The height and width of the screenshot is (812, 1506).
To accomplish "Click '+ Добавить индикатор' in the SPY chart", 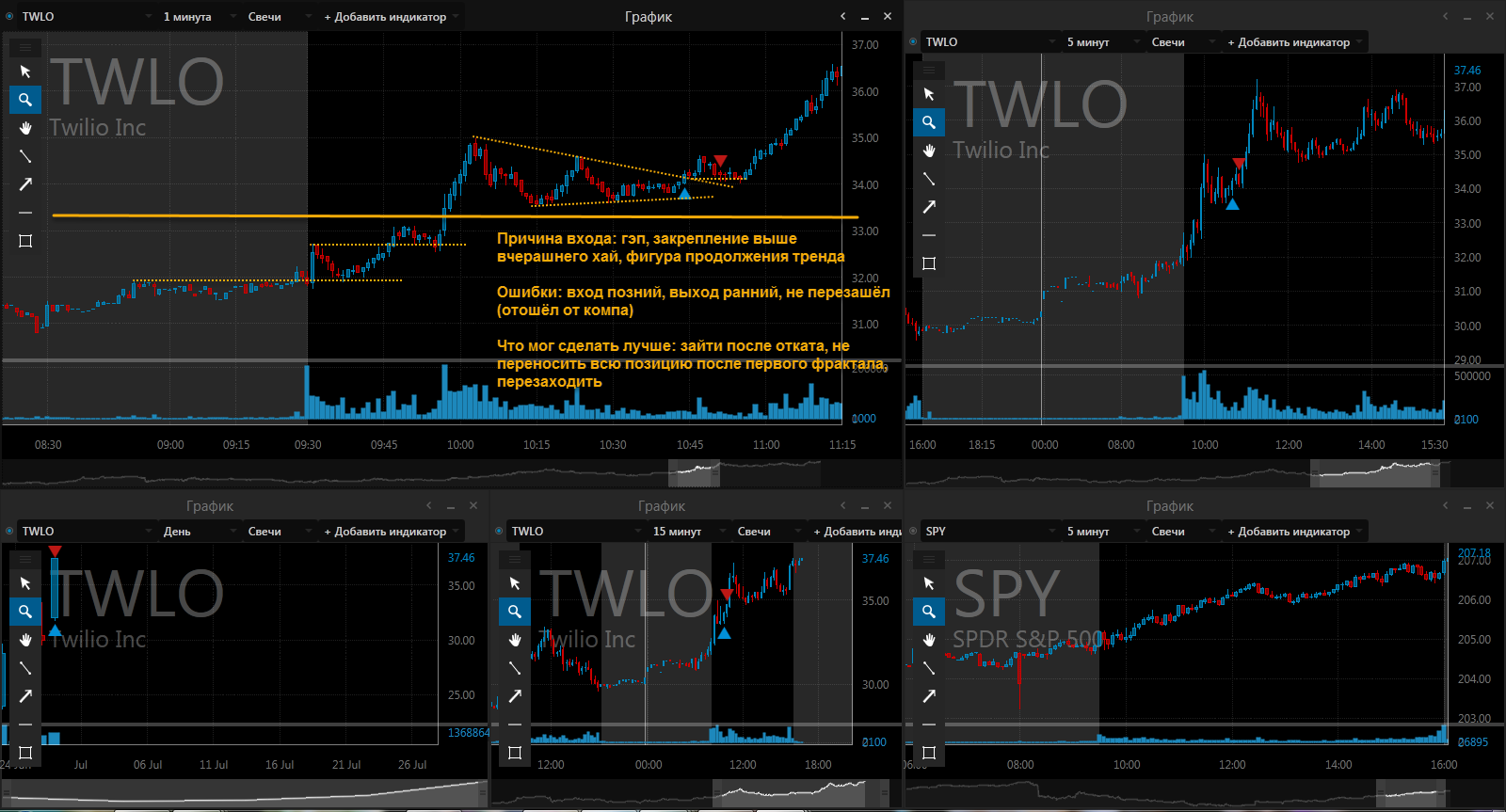I will click(x=1294, y=531).
